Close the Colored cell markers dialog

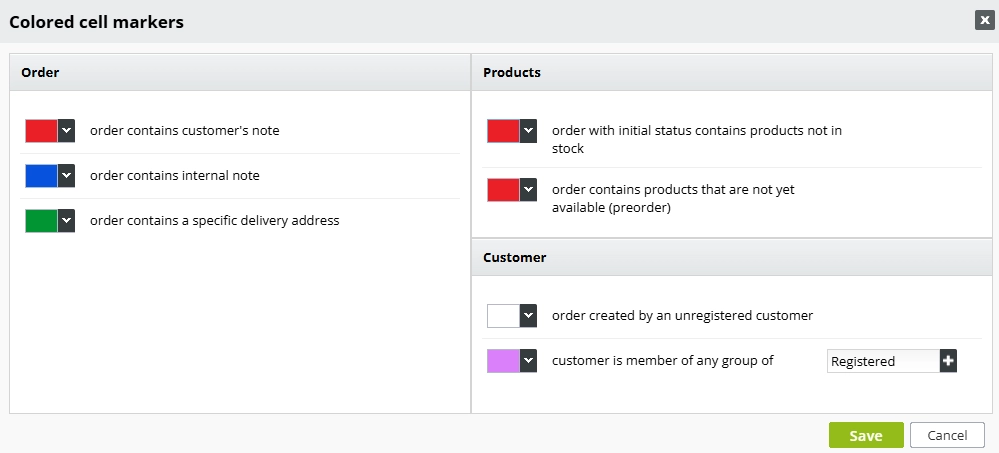tap(985, 21)
